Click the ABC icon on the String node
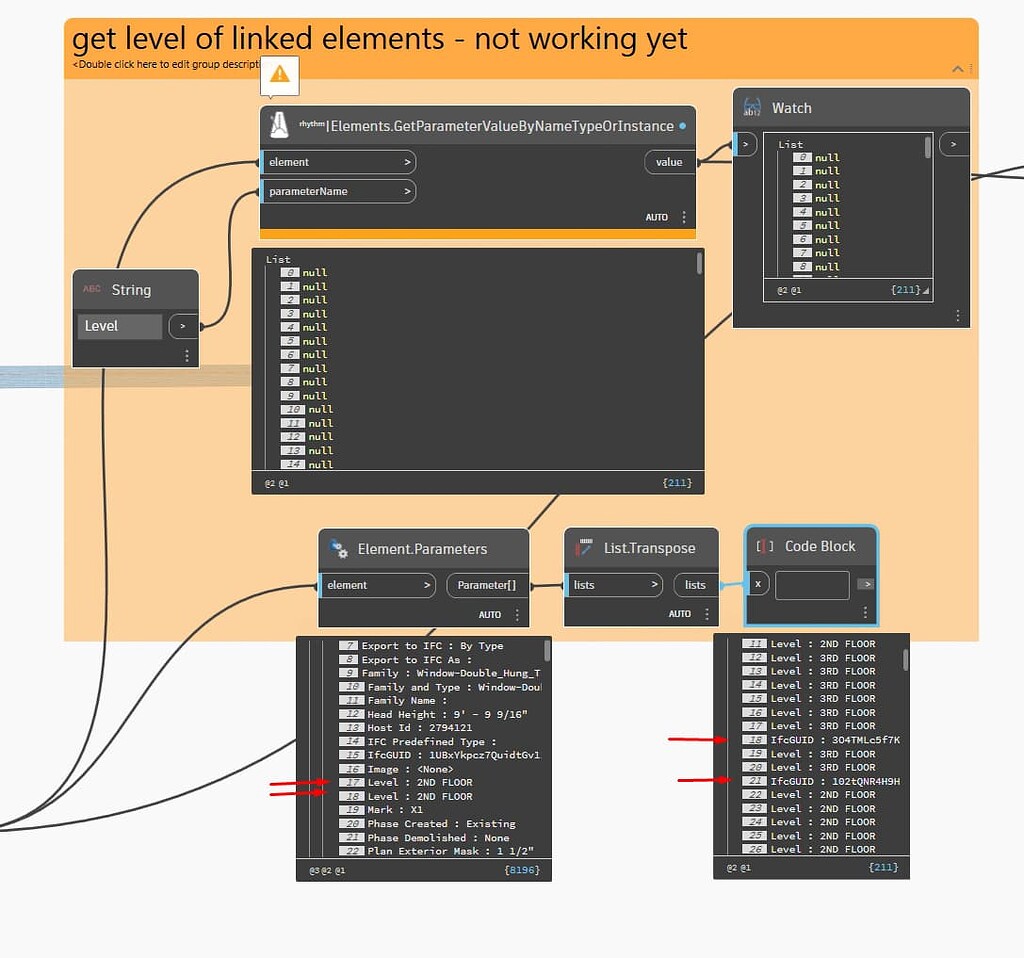This screenshot has height=958, width=1024. tap(91, 289)
